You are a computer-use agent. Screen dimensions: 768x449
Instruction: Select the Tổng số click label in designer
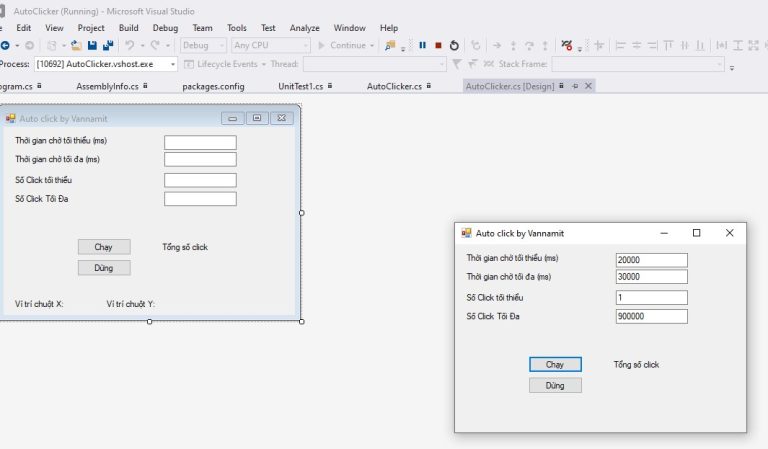click(x=185, y=247)
